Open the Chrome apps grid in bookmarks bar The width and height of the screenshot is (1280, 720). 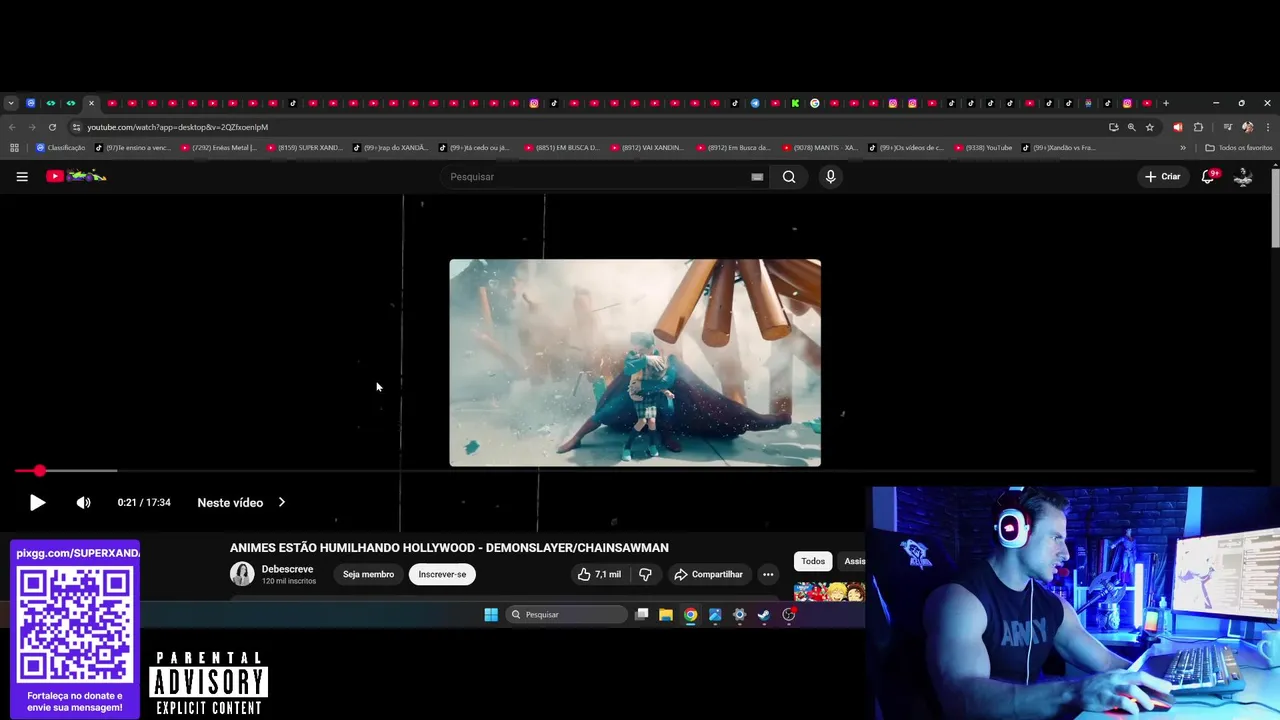click(14, 148)
